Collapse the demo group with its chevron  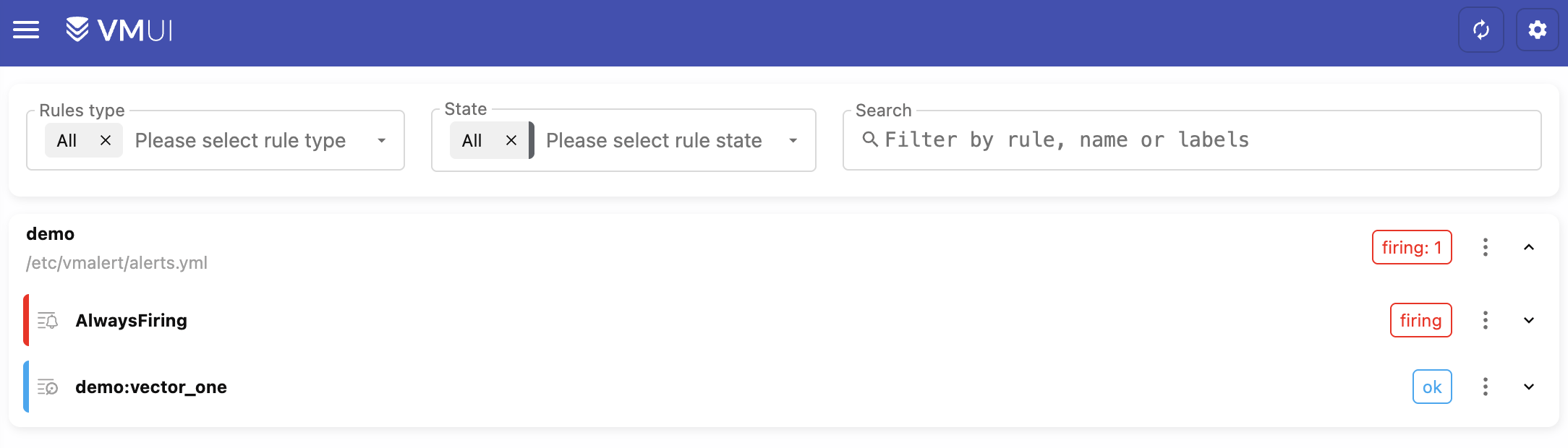[1529, 247]
